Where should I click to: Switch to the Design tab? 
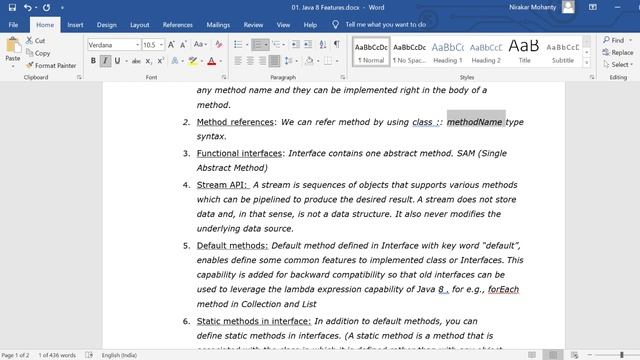tap(107, 25)
